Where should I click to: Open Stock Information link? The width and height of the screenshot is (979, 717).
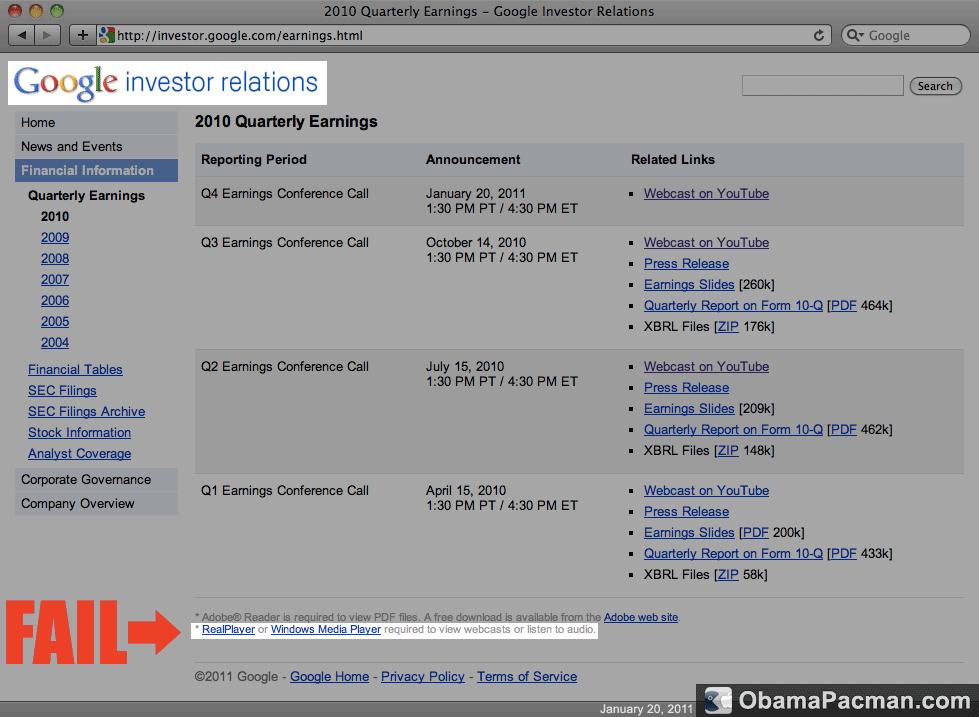pyautogui.click(x=79, y=433)
